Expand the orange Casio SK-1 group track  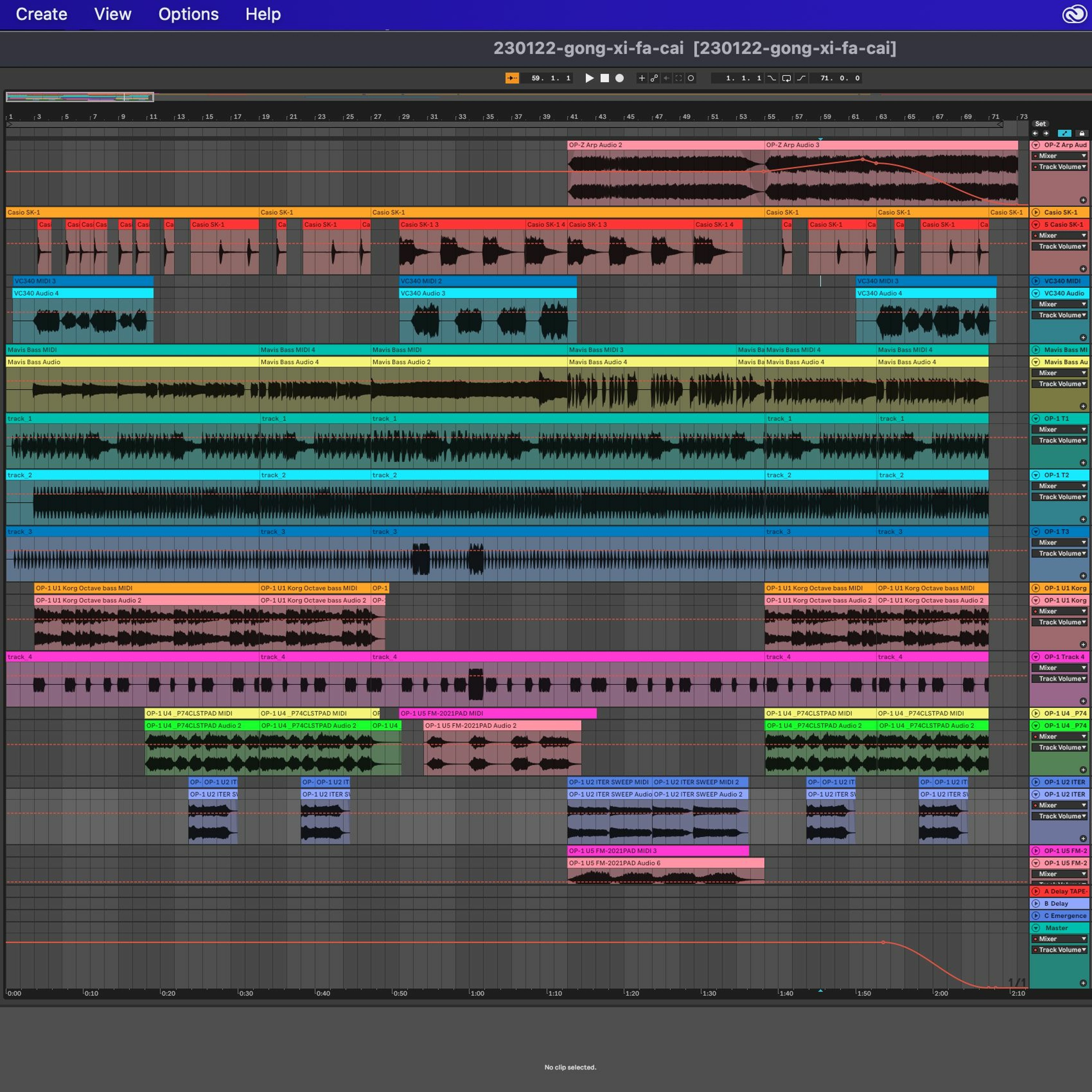point(1036,213)
